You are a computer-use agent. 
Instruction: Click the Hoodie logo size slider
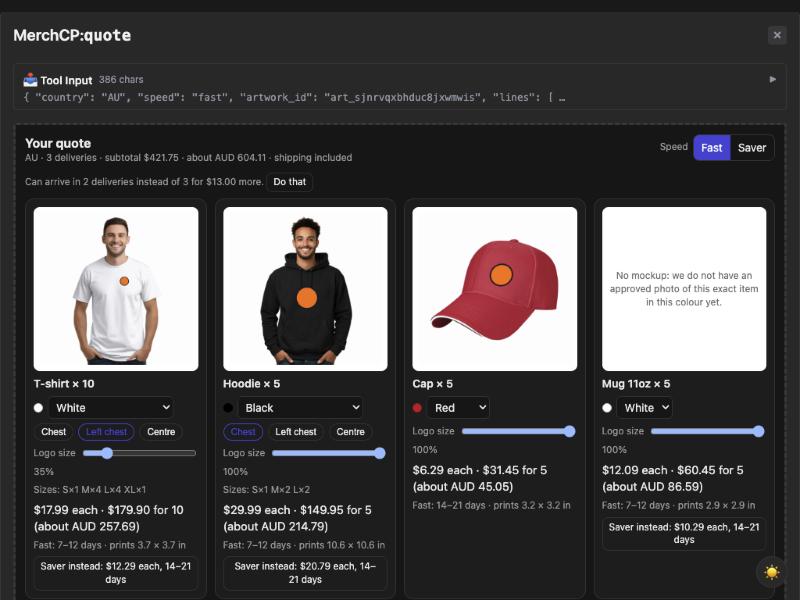click(x=329, y=453)
